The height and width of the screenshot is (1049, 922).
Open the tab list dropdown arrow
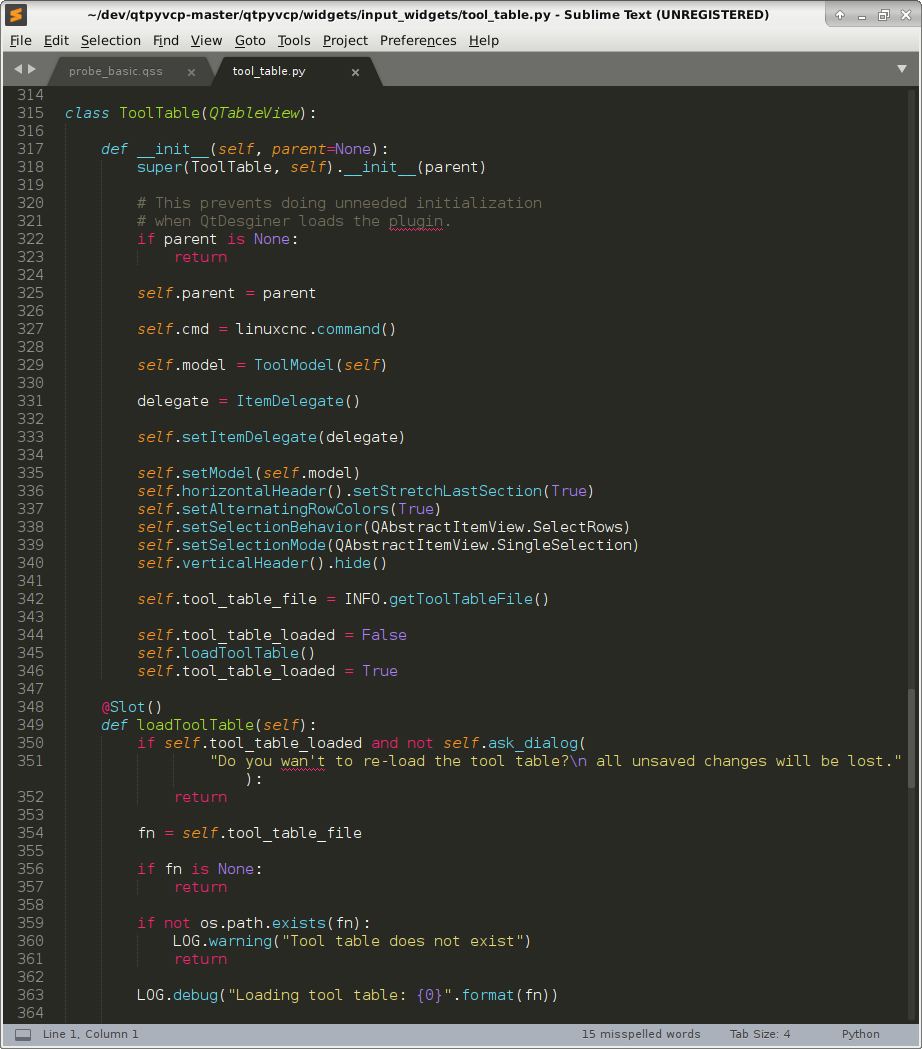coord(902,69)
